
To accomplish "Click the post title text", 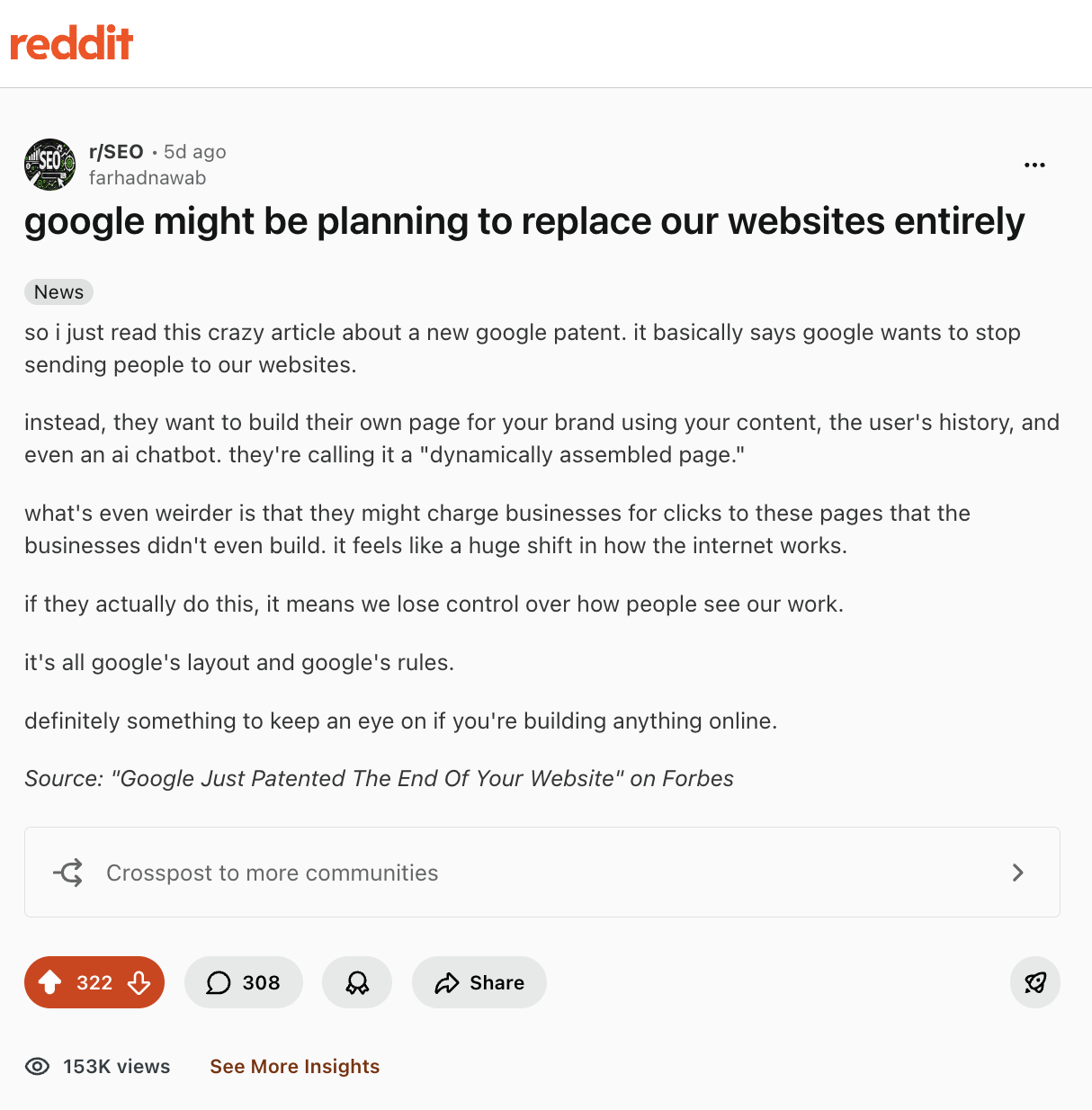I will (524, 221).
